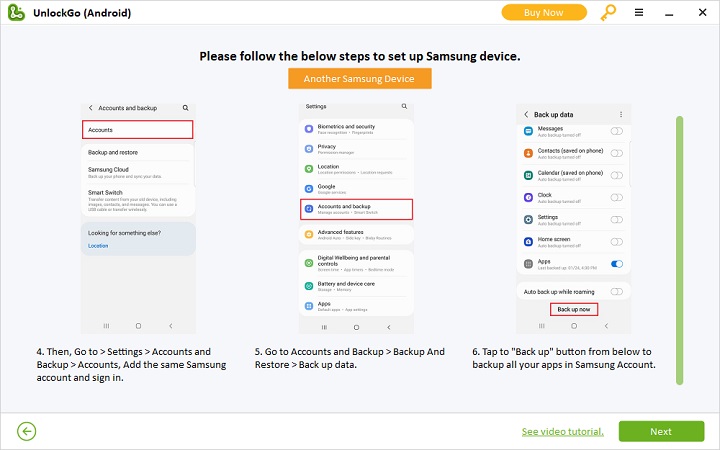Toggle the Home screen backup switch
The height and width of the screenshot is (450, 720).
click(616, 242)
